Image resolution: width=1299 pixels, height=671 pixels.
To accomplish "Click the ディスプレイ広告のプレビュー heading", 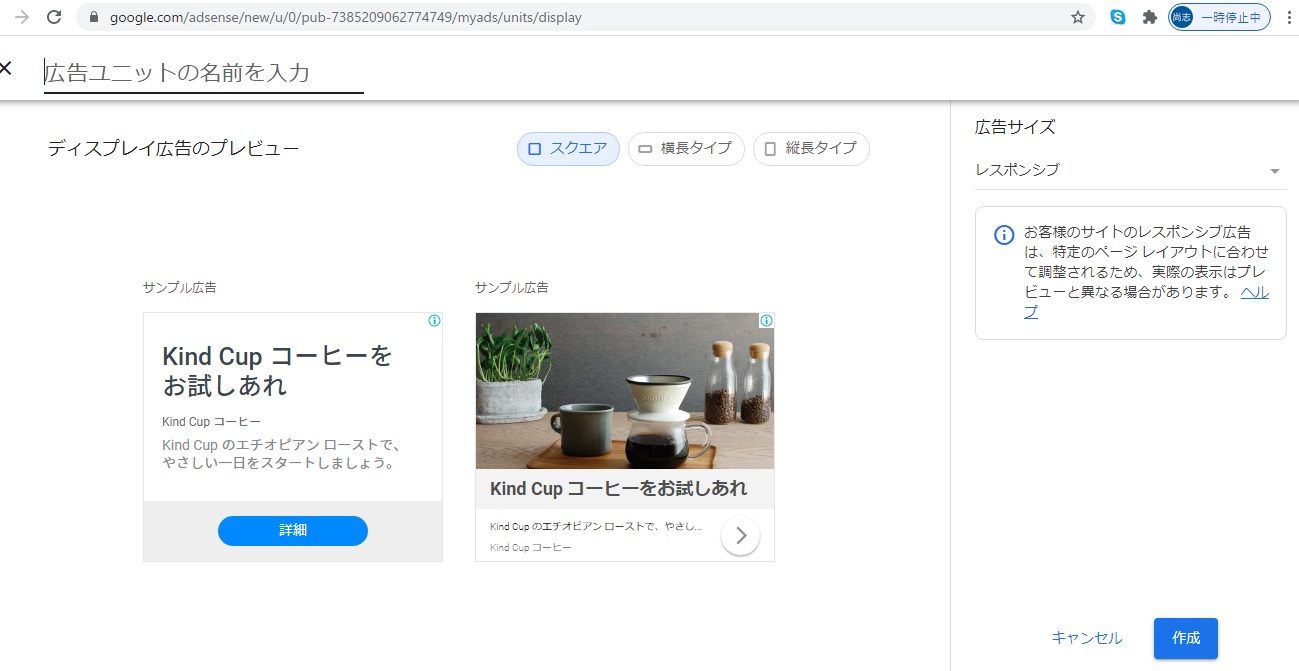I will (173, 149).
